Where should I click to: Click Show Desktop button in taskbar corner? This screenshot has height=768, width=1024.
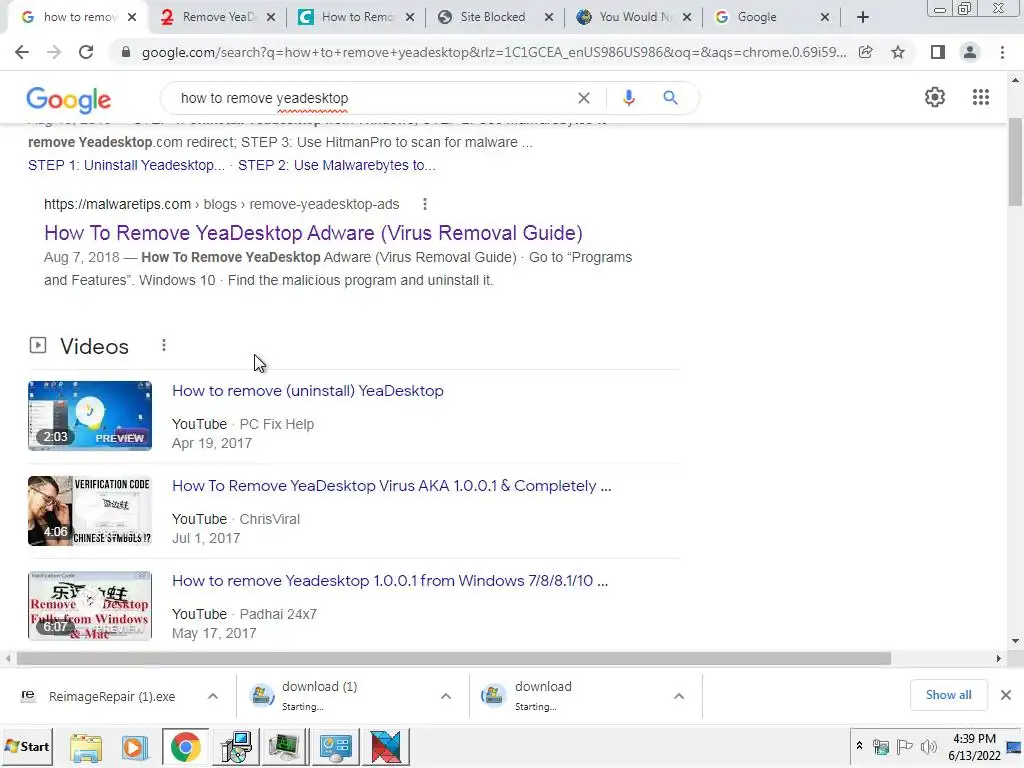tap(1015, 746)
